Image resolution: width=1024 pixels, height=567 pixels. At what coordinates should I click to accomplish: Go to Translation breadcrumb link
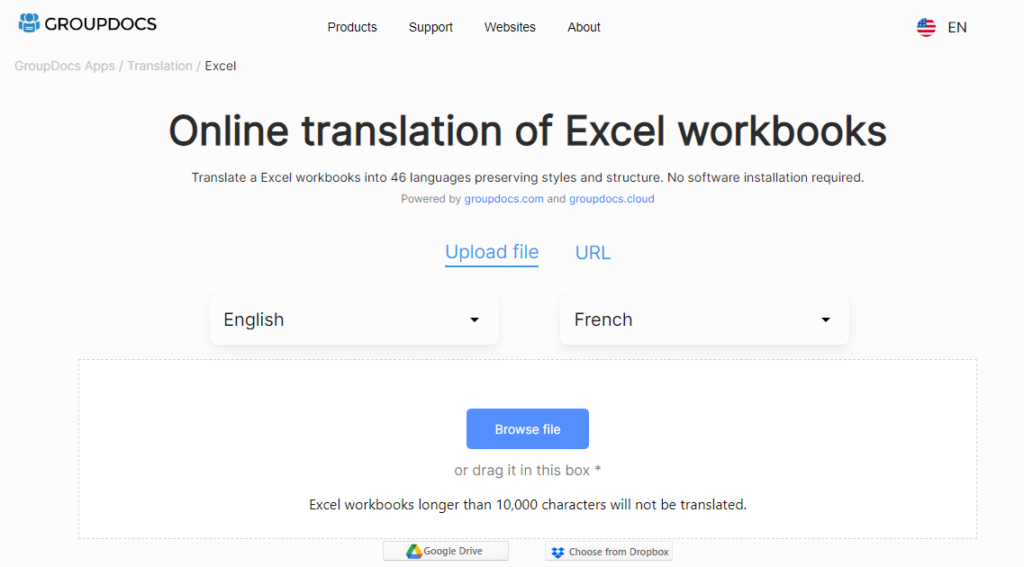(160, 66)
